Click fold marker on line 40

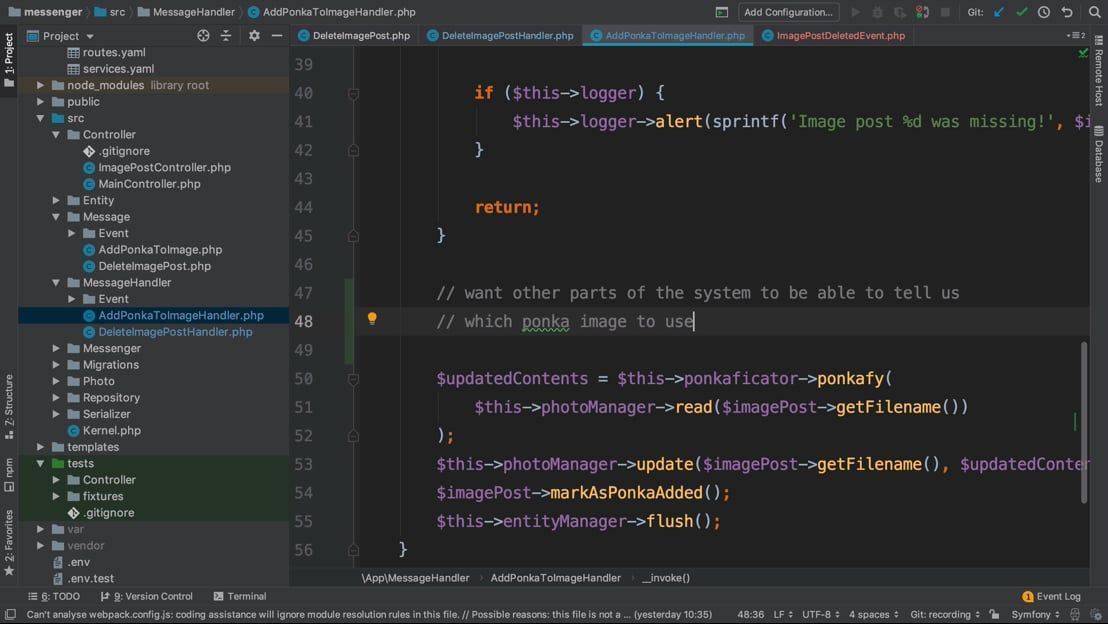353,93
